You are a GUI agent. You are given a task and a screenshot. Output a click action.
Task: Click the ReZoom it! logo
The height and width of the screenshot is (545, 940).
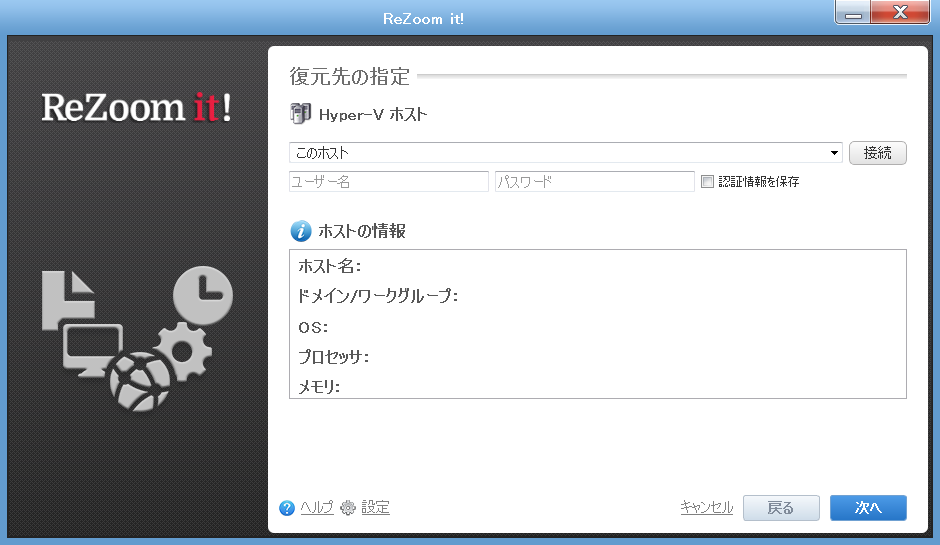click(x=137, y=108)
